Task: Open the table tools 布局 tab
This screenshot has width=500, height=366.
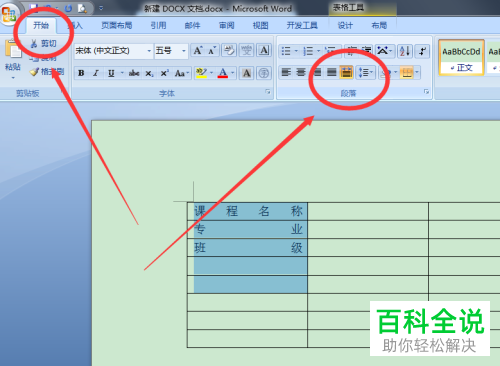Action: (379, 25)
